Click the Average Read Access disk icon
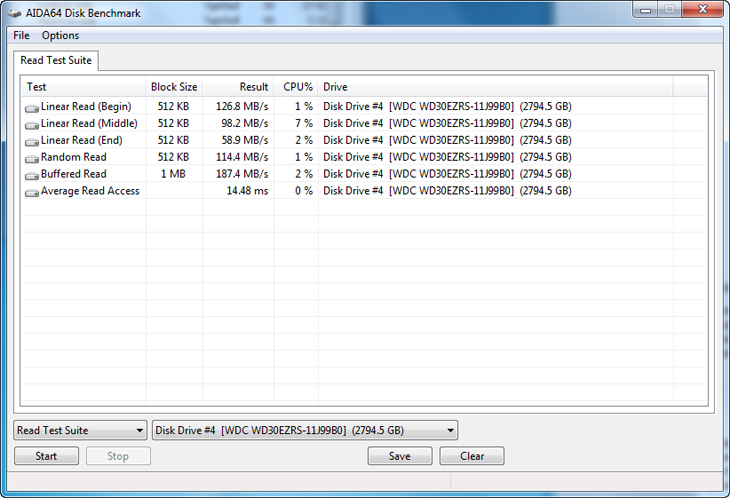The width and height of the screenshot is (730, 498). 32,192
